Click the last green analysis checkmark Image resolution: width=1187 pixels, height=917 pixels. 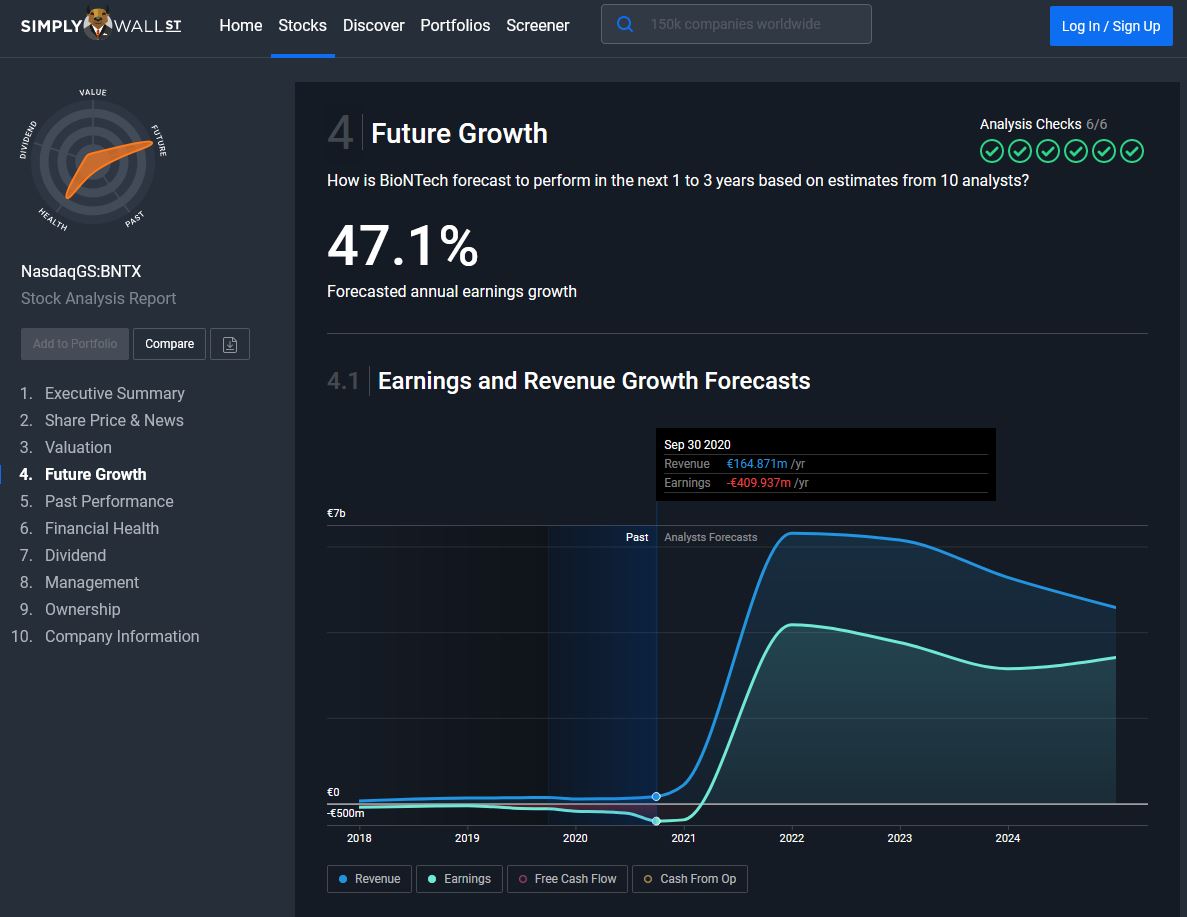coord(1131,151)
